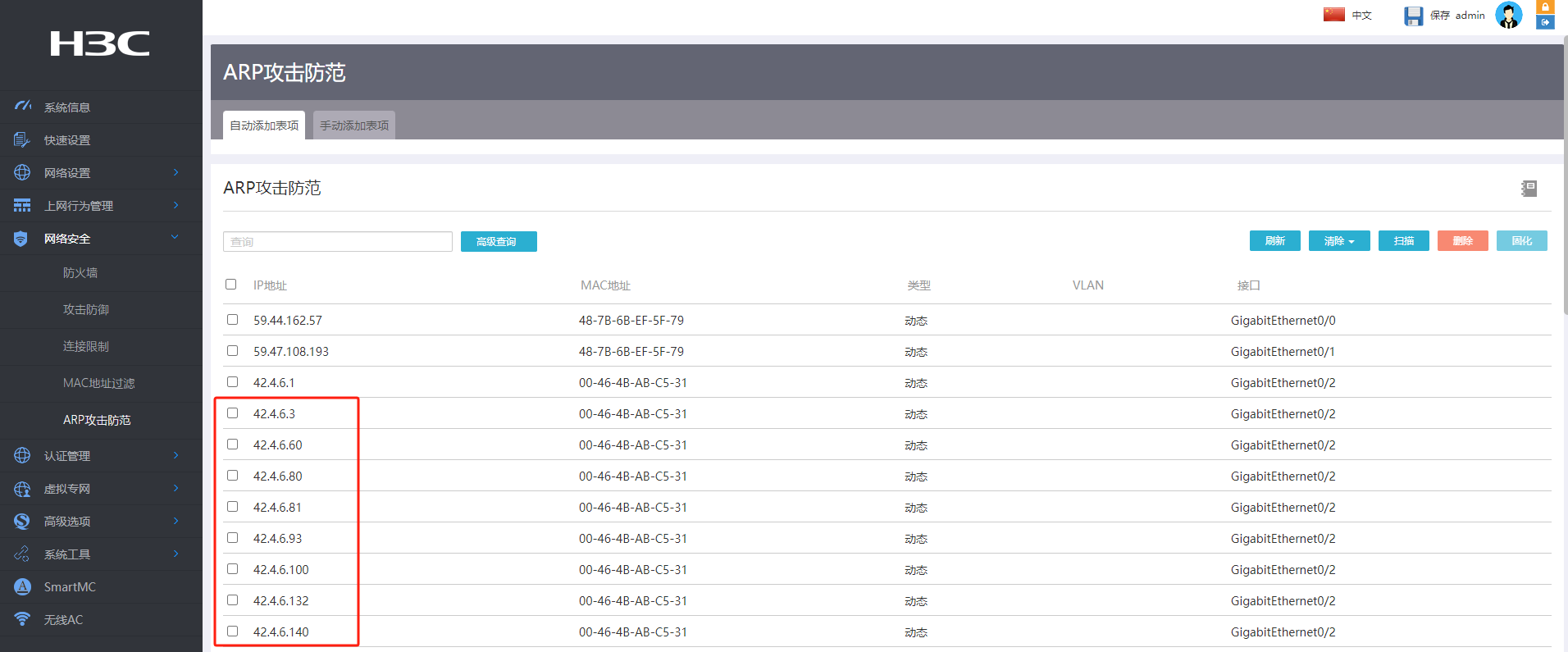Expand the 认证管理 menu chevron

tap(175, 455)
